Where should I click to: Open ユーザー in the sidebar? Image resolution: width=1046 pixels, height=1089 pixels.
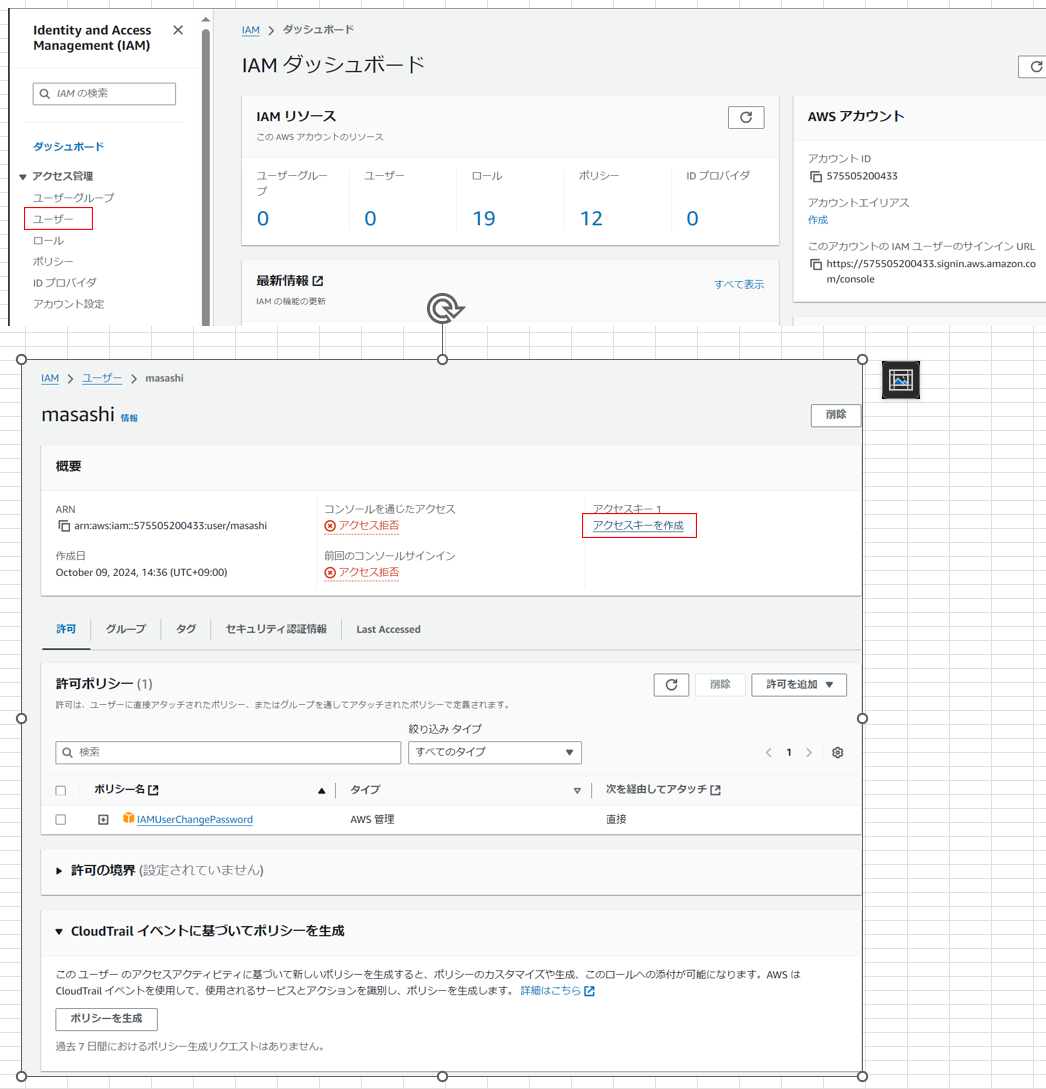click(x=53, y=219)
